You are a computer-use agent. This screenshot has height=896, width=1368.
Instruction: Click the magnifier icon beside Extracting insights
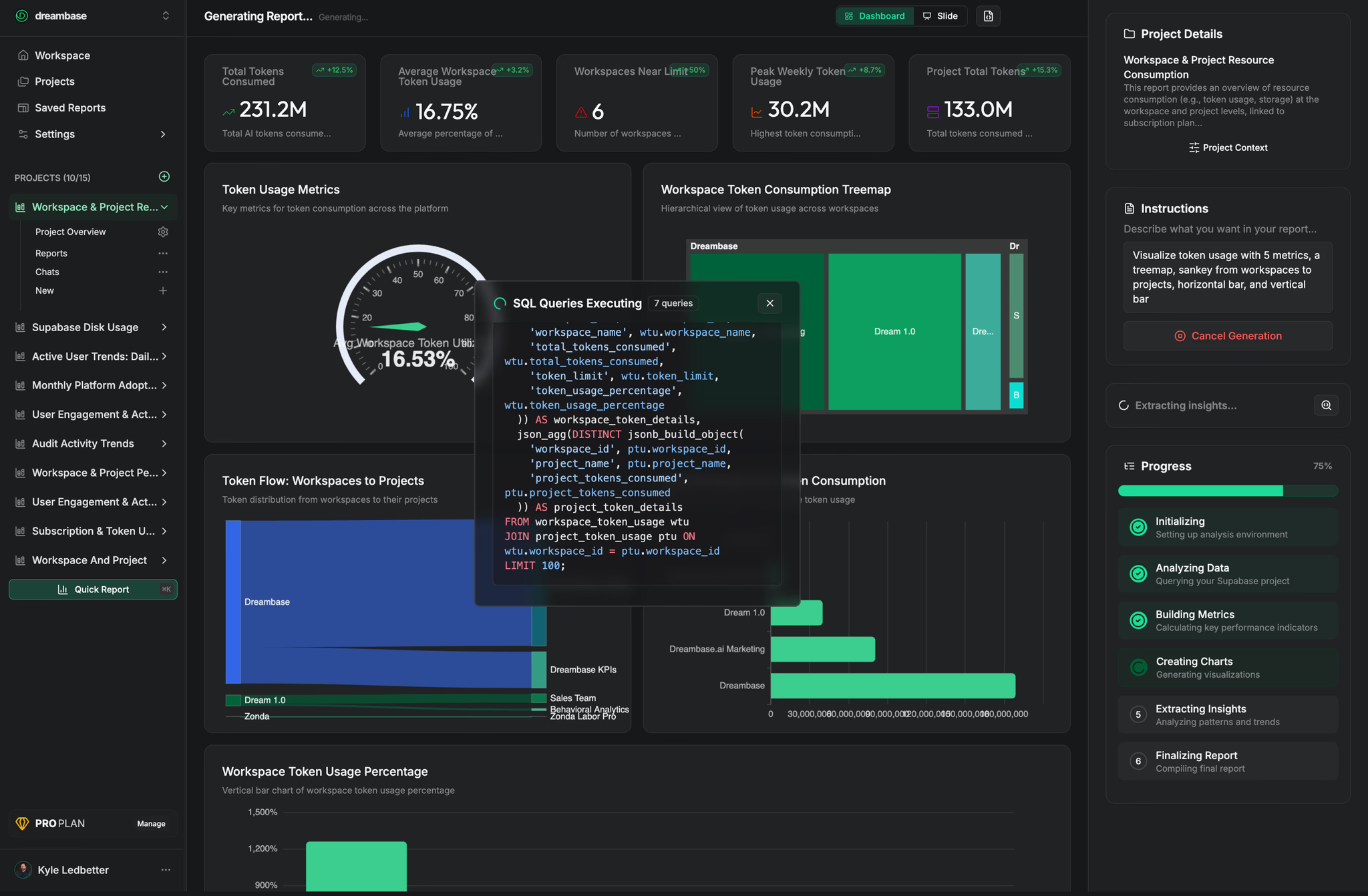click(1326, 405)
